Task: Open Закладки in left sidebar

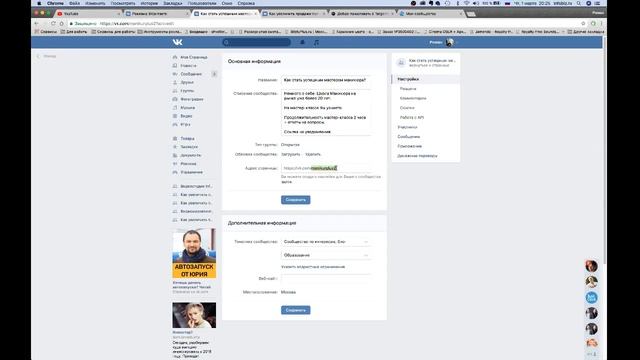Action: [189, 147]
